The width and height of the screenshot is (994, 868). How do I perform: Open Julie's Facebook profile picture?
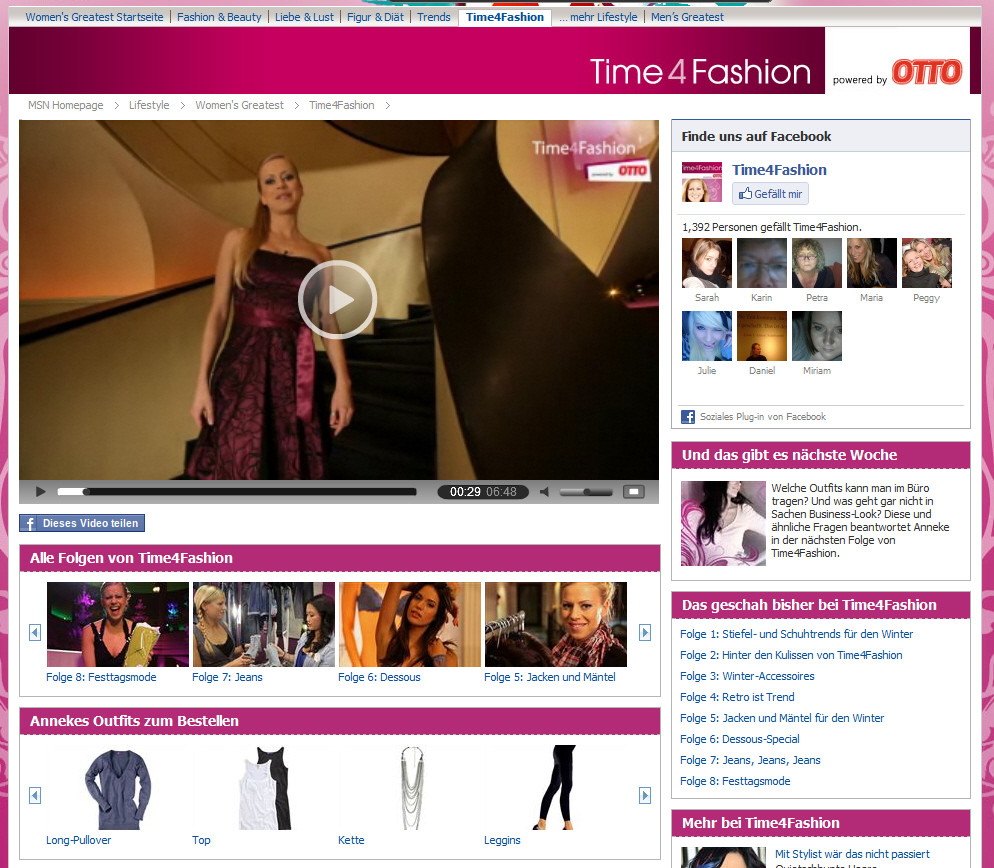pos(707,336)
